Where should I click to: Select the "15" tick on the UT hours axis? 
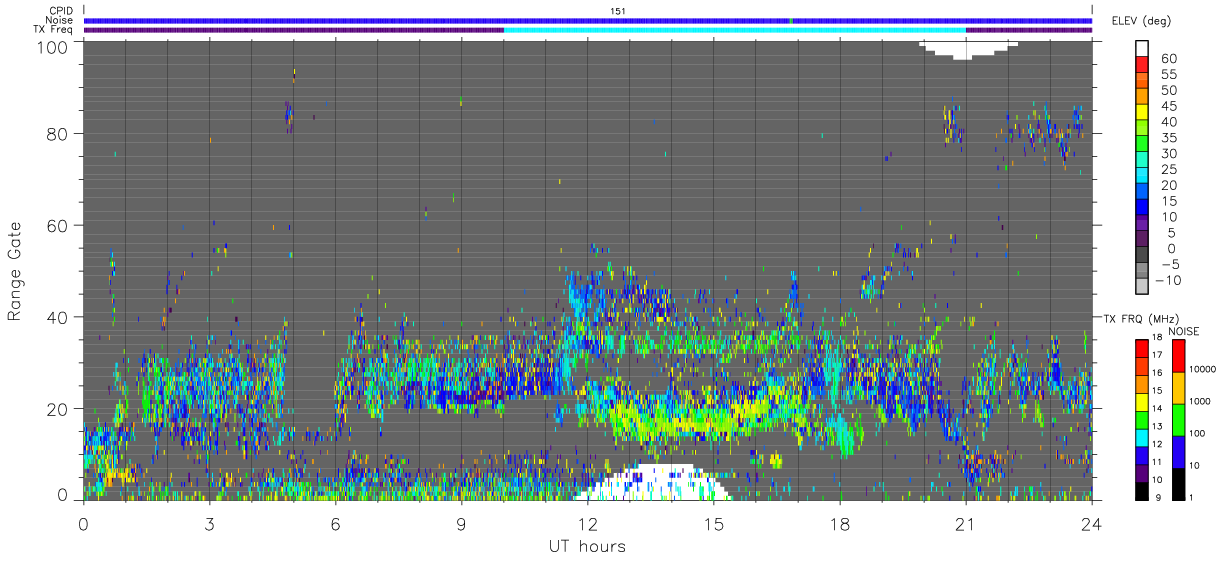pos(714,523)
